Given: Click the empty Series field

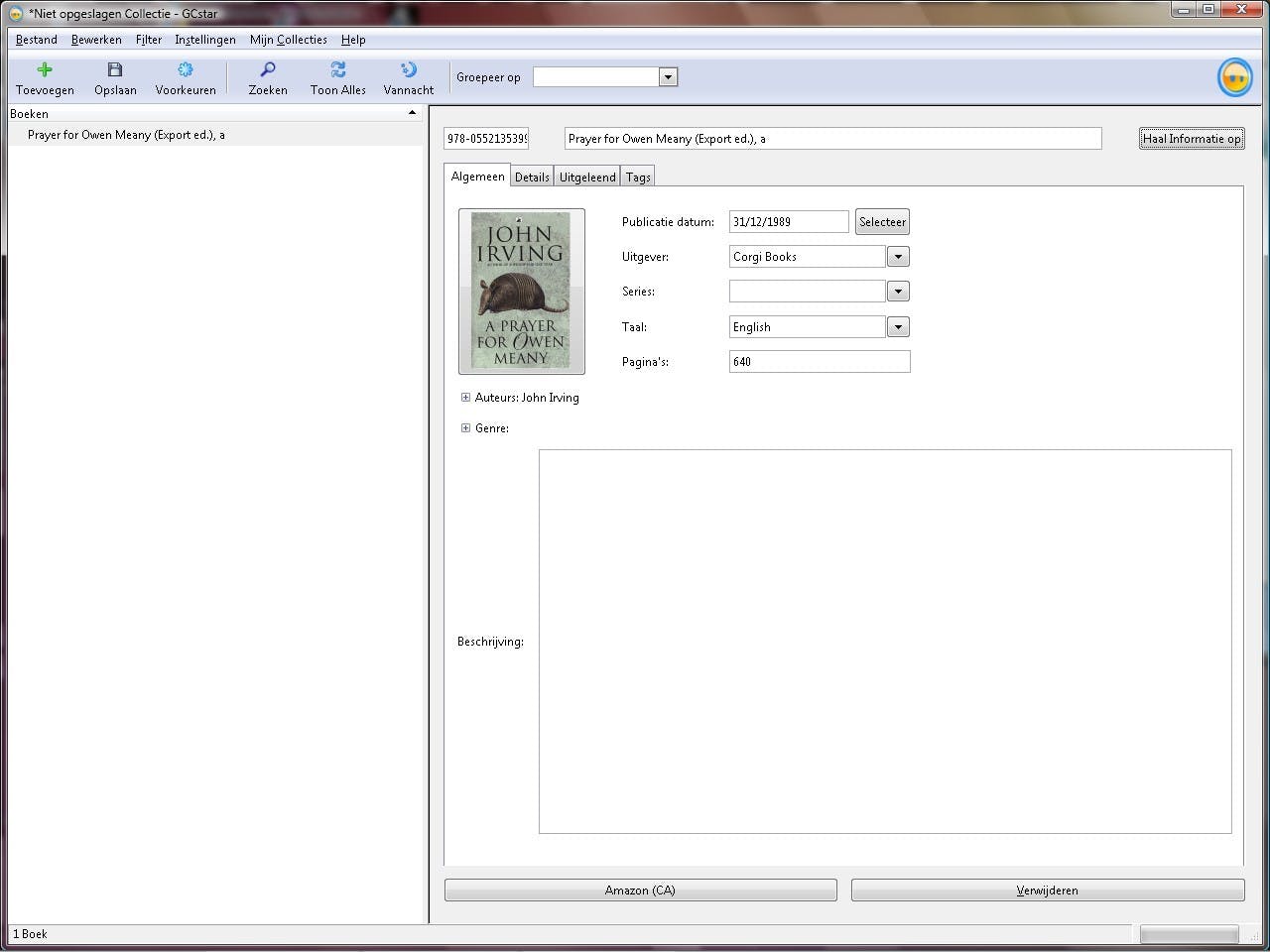Looking at the screenshot, I should click(x=807, y=292).
